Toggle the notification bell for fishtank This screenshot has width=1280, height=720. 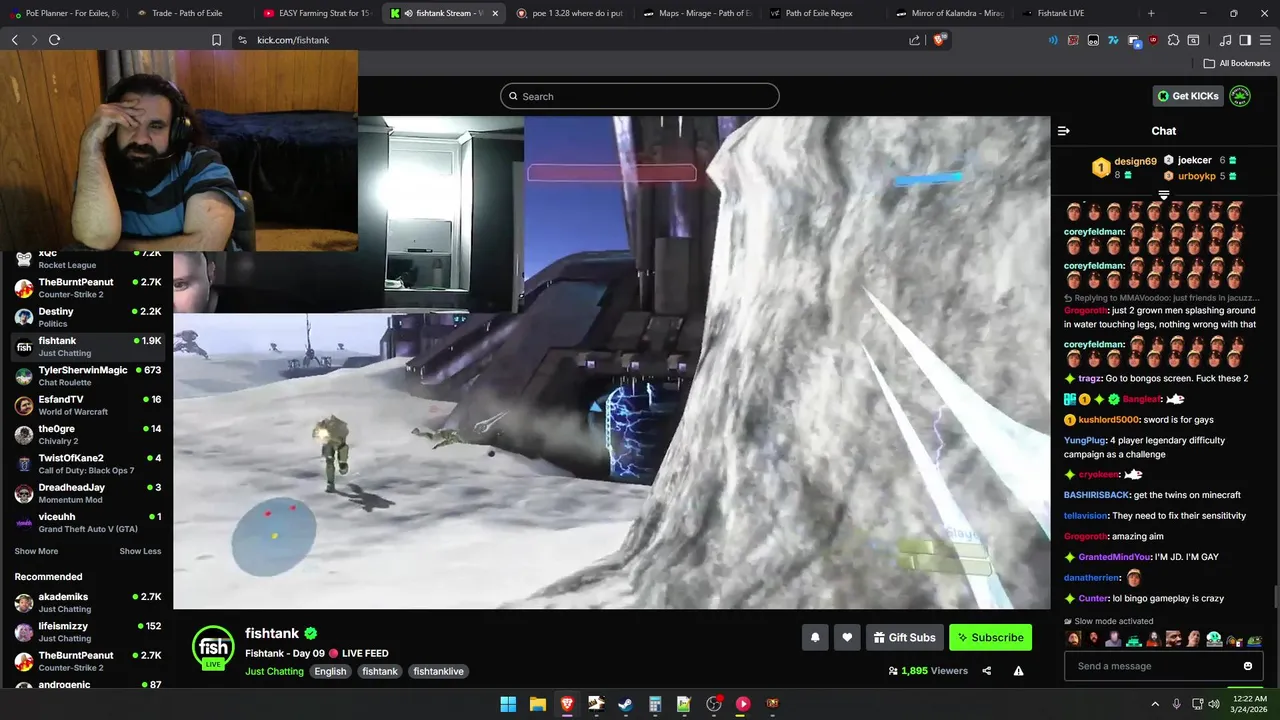pos(815,637)
